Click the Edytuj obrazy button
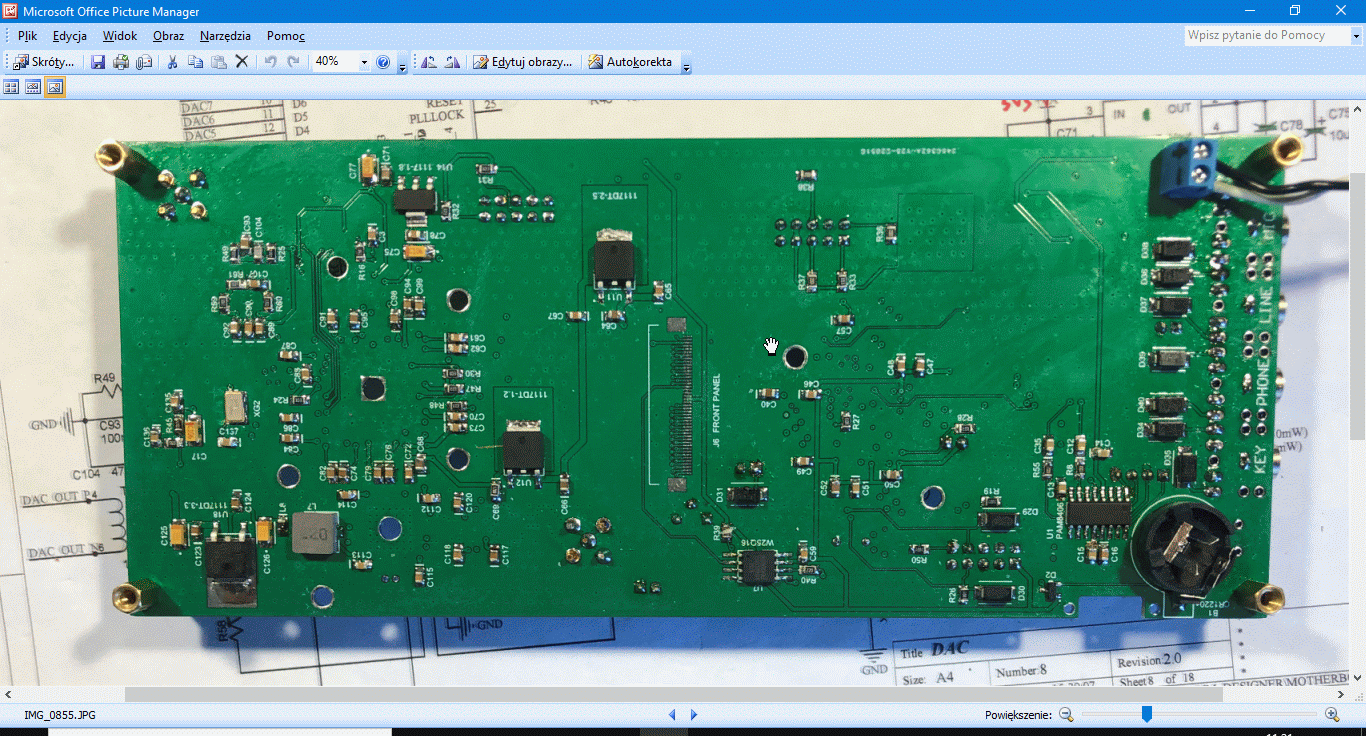 pos(523,62)
